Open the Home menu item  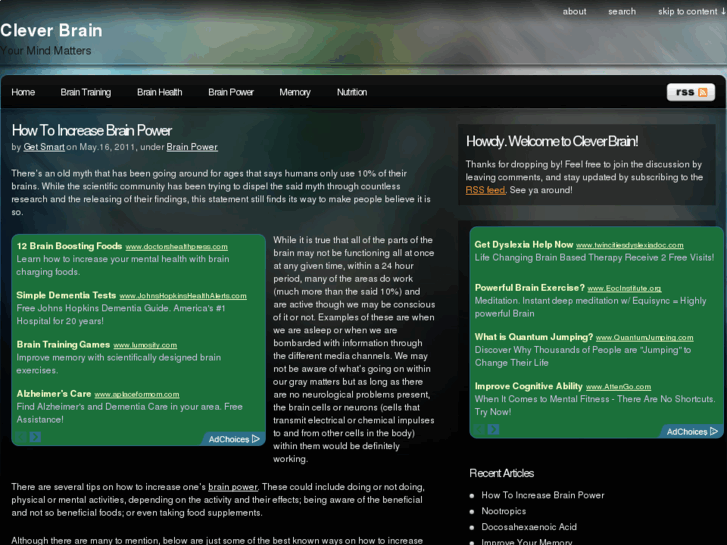coord(23,92)
